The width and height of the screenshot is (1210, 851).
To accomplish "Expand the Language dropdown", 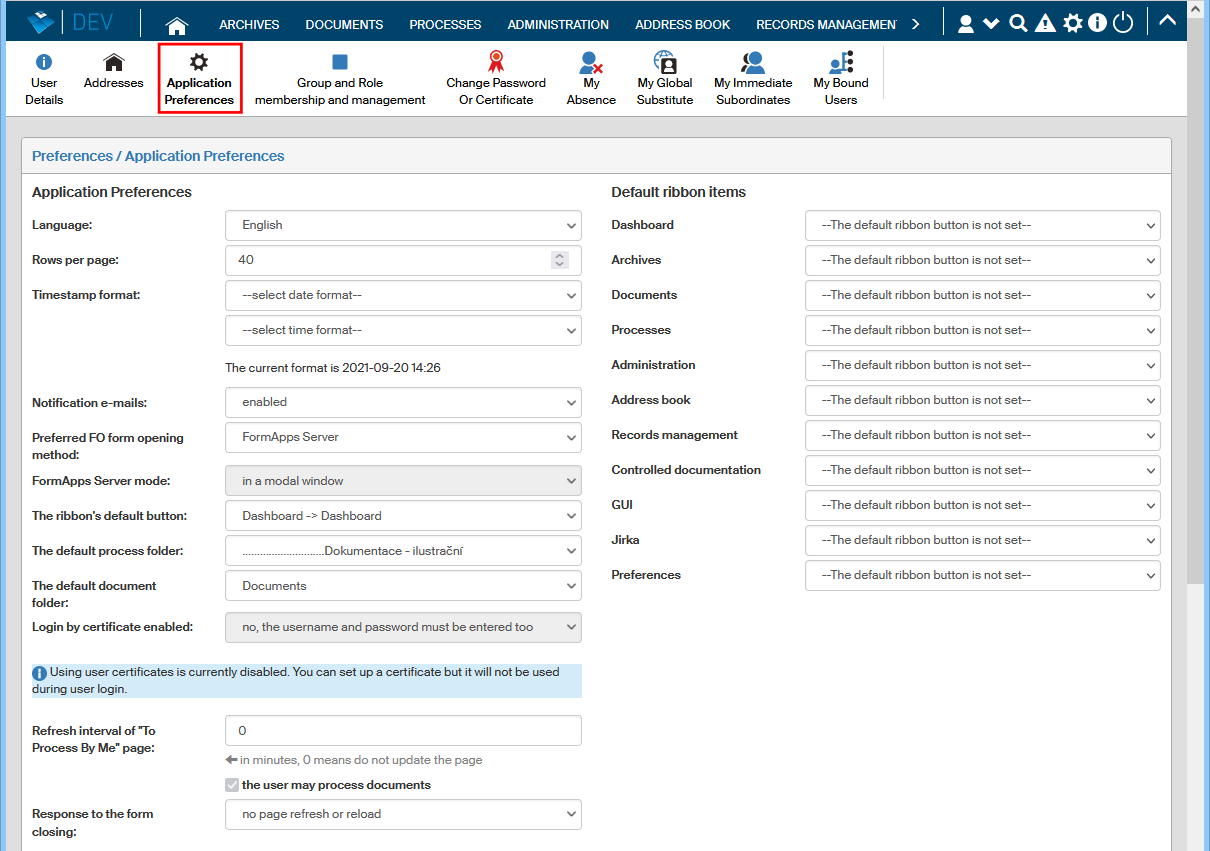I will [403, 225].
